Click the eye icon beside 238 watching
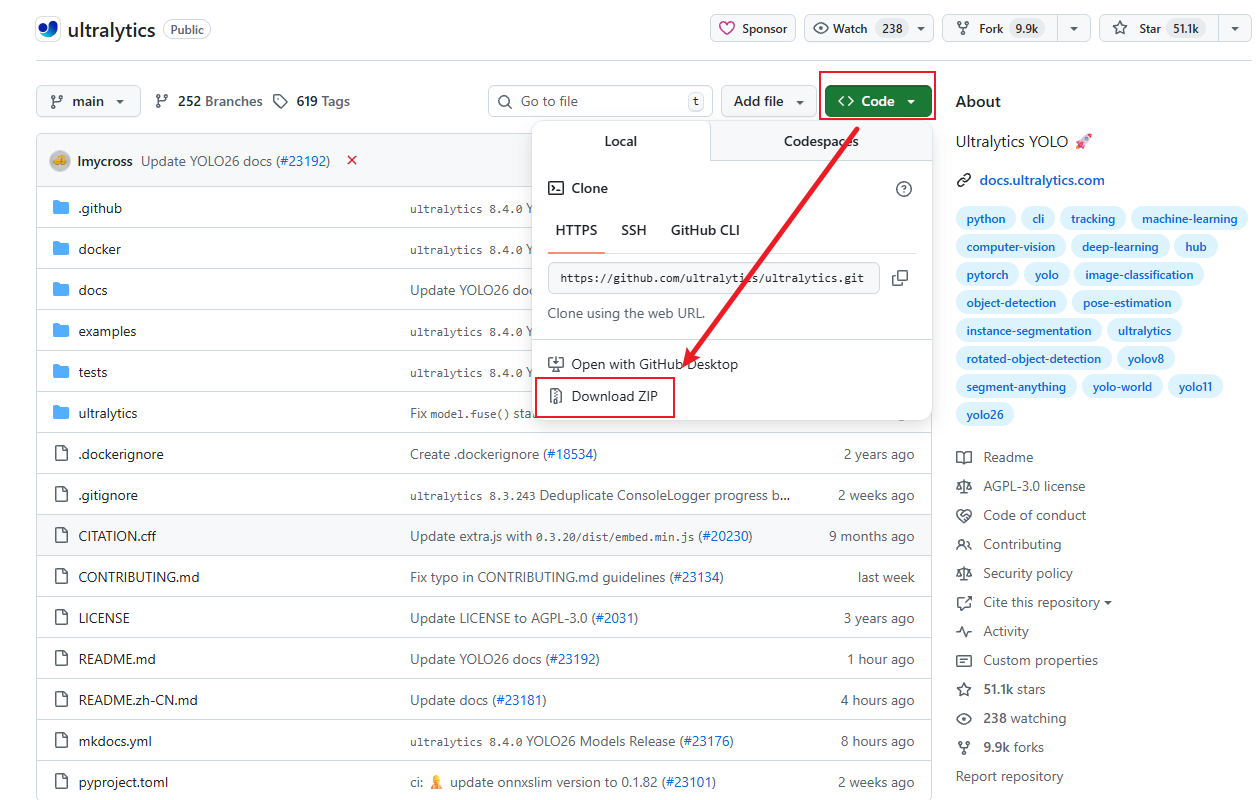Screen dimensions: 1259x800 pos(964,718)
